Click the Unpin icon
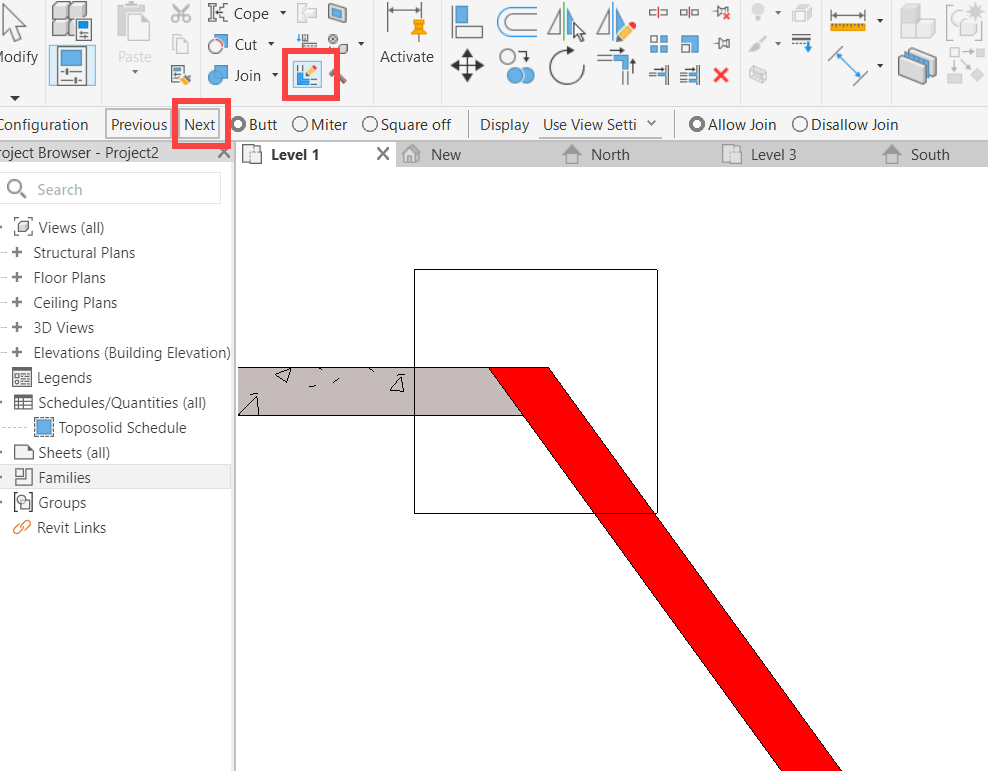The height and width of the screenshot is (771, 988). point(721,13)
